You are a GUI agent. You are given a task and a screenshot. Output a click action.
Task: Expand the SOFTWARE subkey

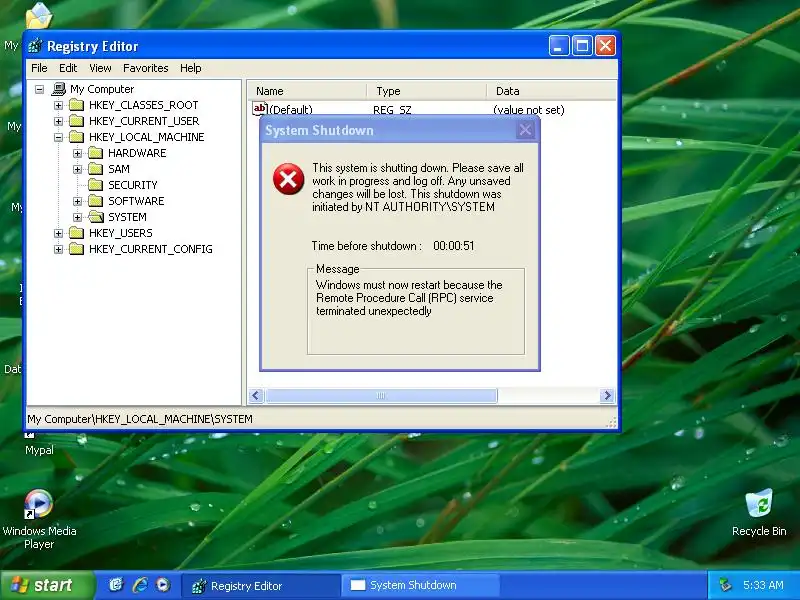tap(78, 201)
